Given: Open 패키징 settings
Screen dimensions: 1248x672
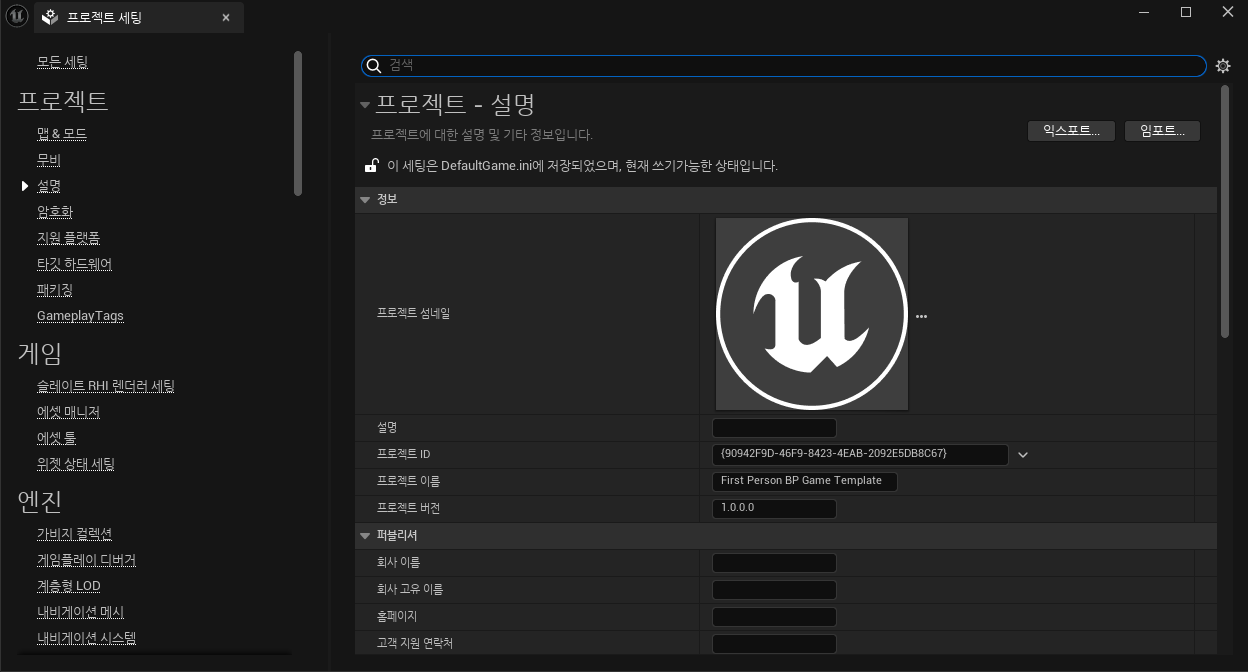Looking at the screenshot, I should (x=55, y=290).
